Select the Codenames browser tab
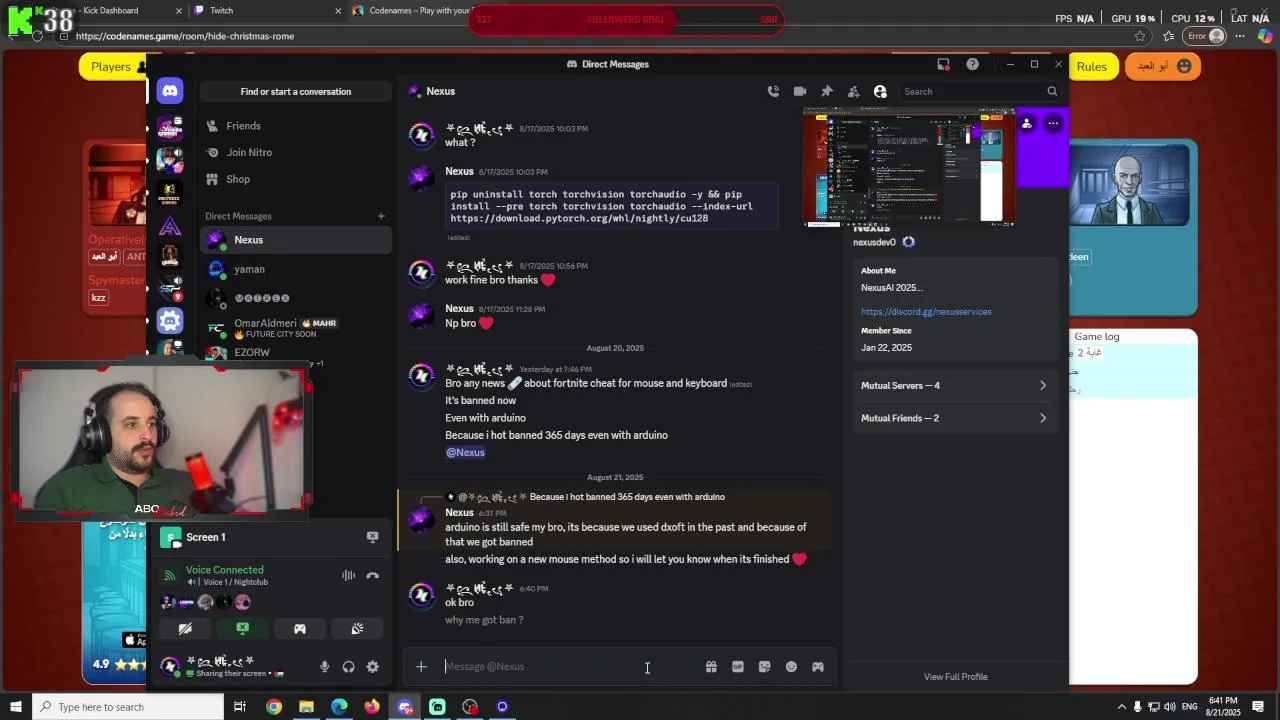The image size is (1280, 720). (x=420, y=11)
